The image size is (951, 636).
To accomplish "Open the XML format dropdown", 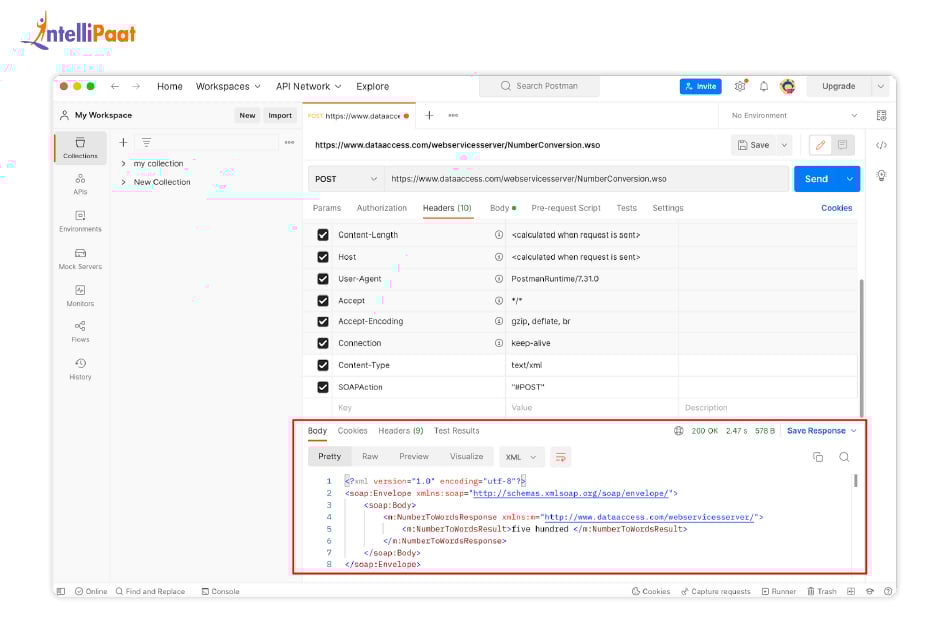I will tap(522, 457).
